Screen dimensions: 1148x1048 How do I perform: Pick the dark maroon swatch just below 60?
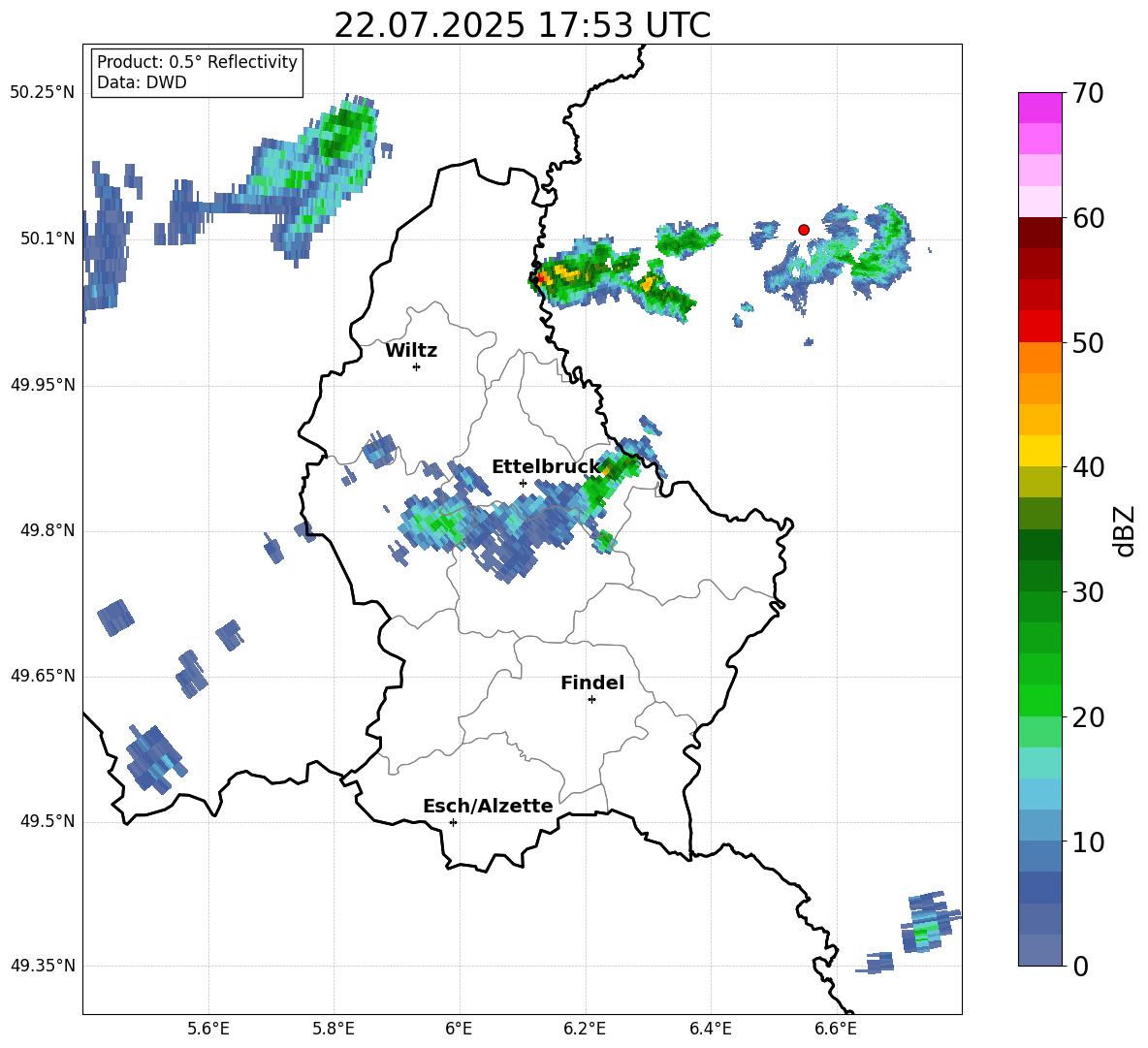coord(1039,234)
